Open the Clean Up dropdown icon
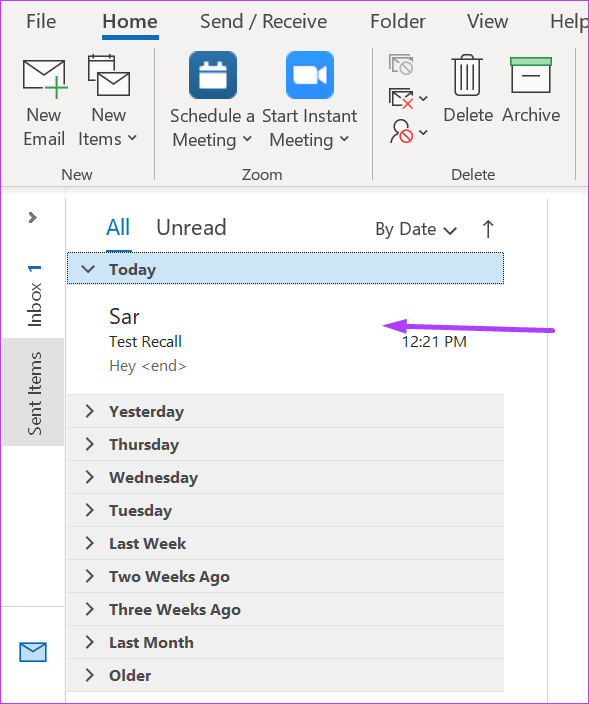This screenshot has width=589, height=704. pyautogui.click(x=408, y=98)
